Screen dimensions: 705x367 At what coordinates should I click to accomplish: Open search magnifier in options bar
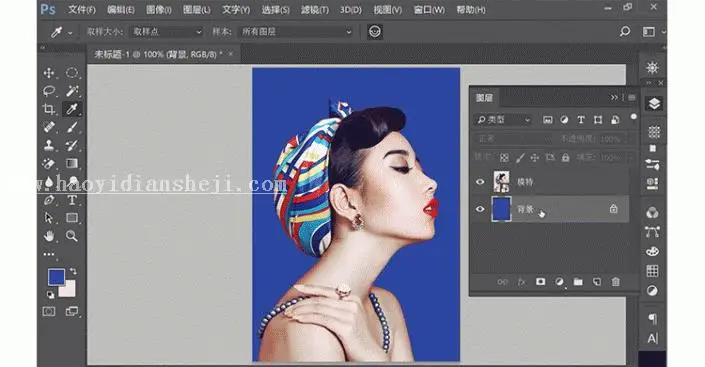point(625,31)
